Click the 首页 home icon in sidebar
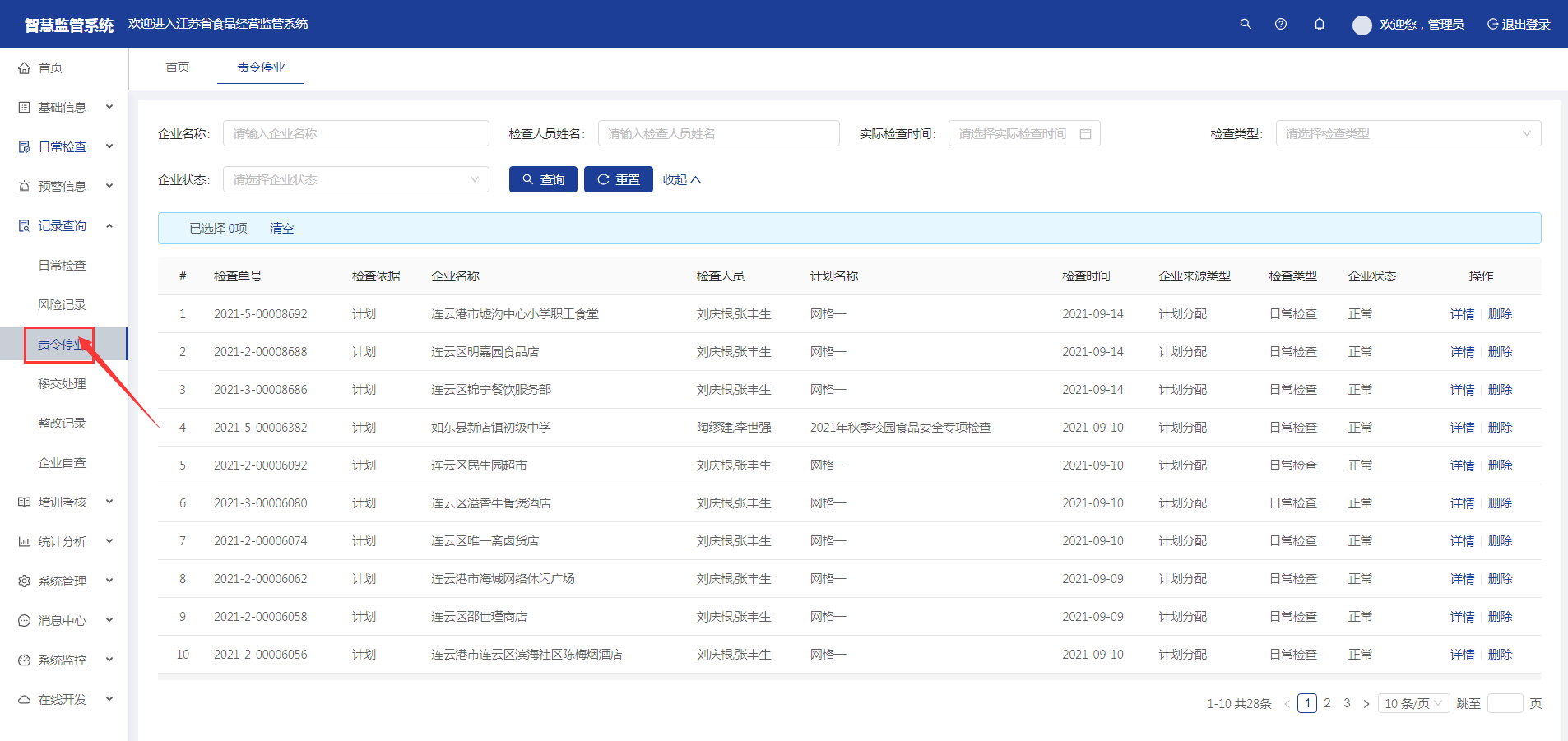1568x741 pixels. coord(25,68)
